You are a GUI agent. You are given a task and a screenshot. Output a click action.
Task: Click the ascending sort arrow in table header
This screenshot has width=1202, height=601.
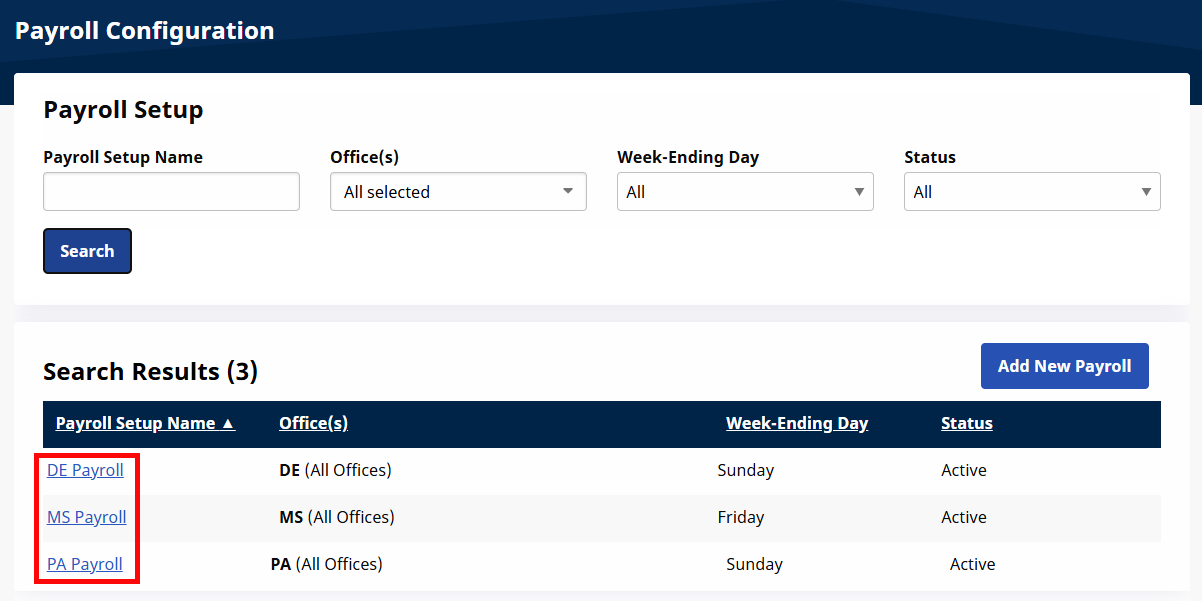coord(228,423)
